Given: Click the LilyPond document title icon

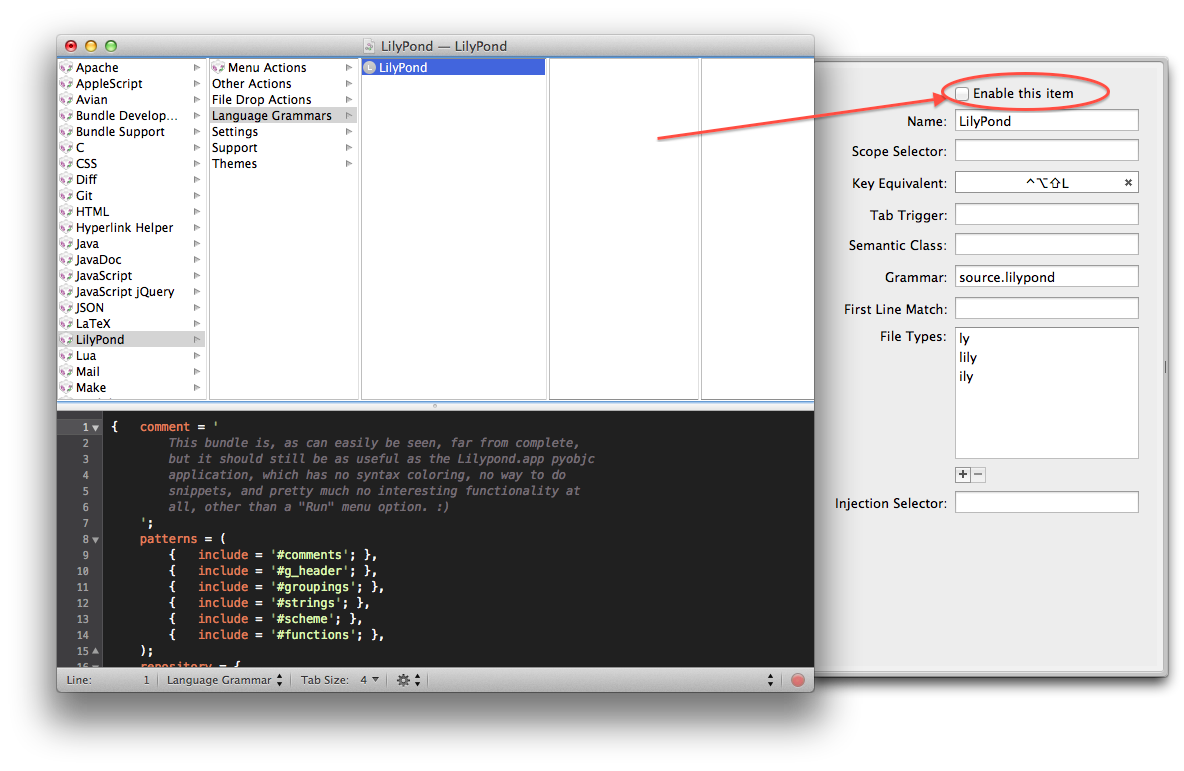Looking at the screenshot, I should (x=369, y=46).
